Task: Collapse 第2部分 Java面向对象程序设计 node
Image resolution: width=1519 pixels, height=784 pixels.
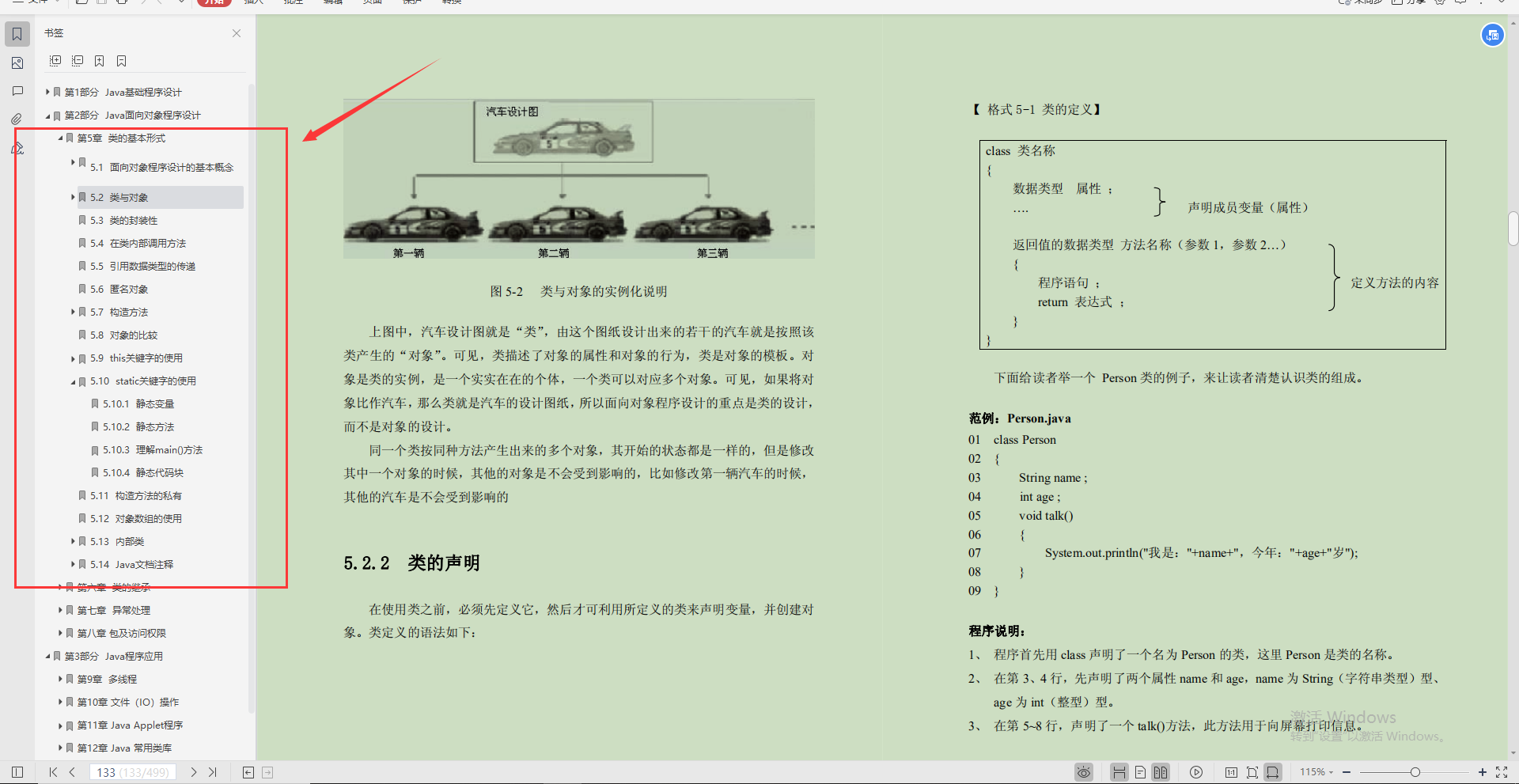Action: [x=47, y=116]
